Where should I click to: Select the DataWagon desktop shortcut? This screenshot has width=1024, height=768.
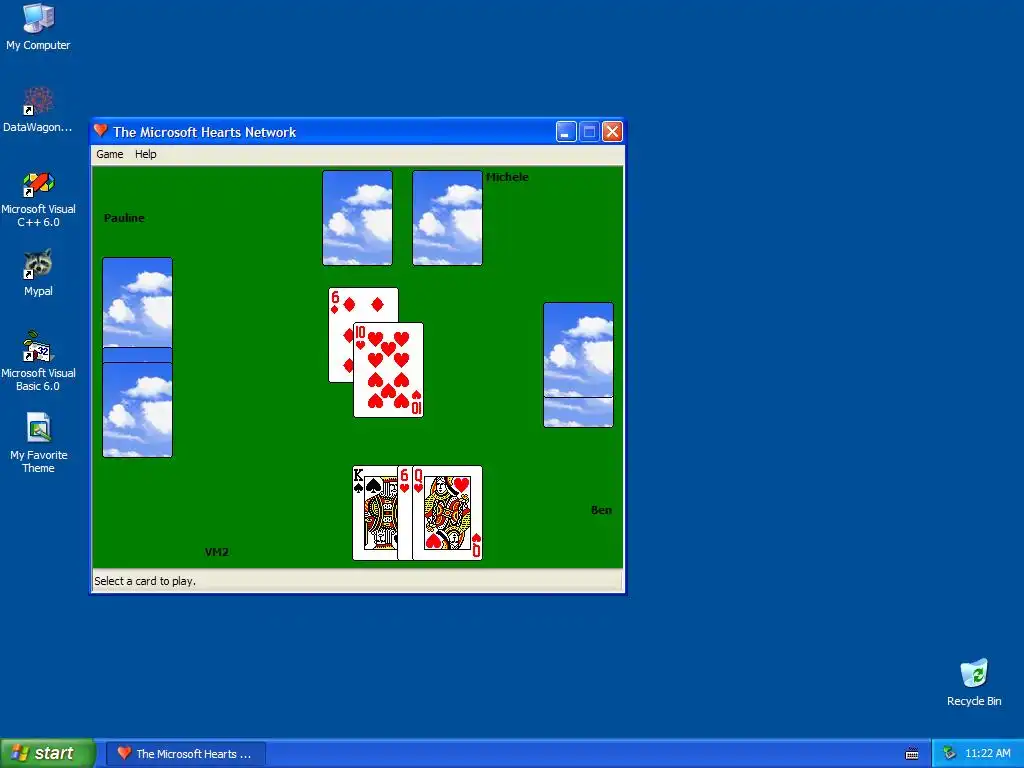click(38, 110)
